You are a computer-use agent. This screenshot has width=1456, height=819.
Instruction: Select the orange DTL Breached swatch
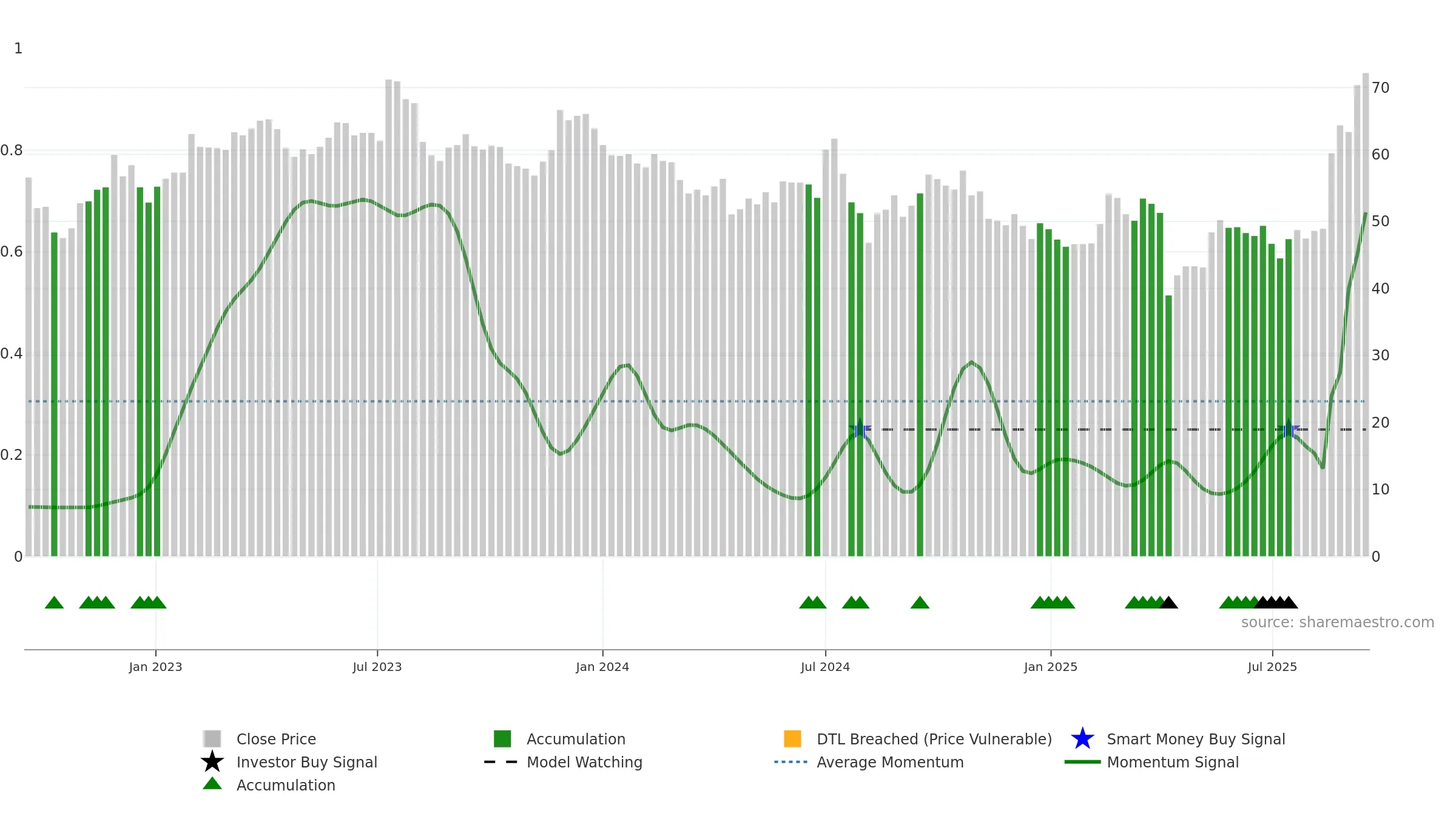click(x=792, y=739)
